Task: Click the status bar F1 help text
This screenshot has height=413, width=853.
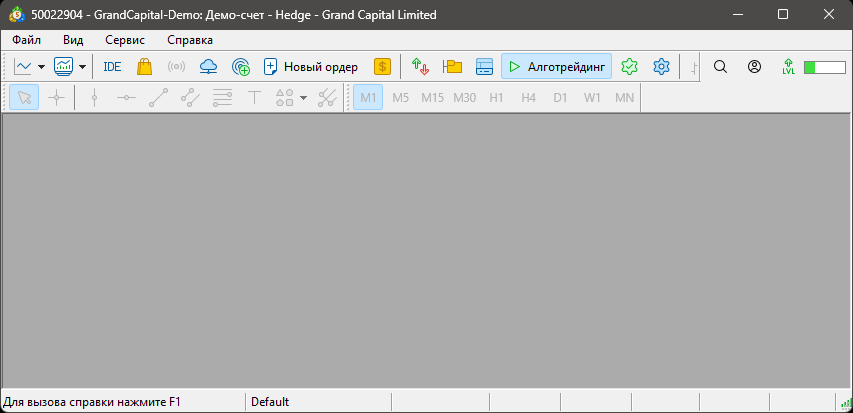Action: [x=92, y=402]
